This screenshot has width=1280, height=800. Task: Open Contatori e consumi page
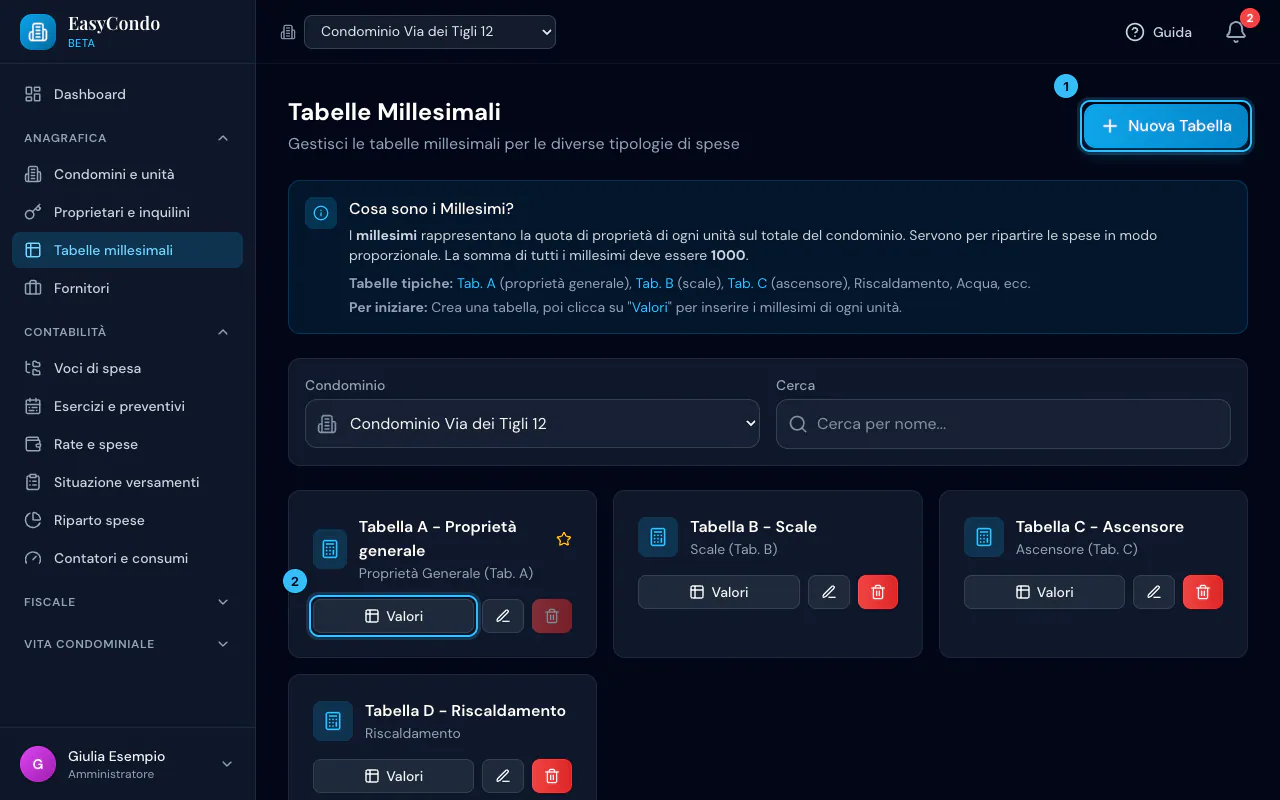127,558
